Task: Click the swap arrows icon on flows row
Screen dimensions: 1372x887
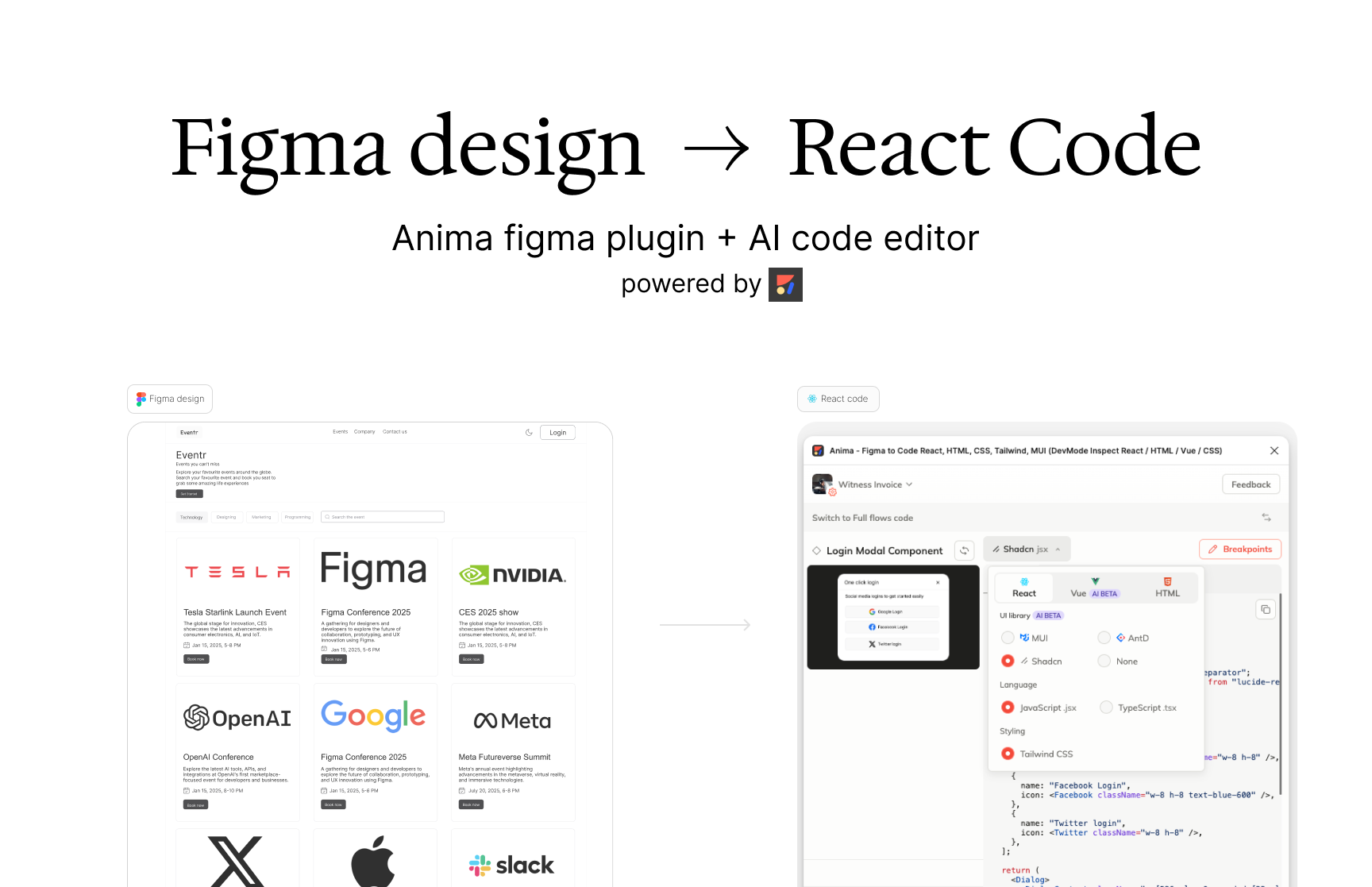Action: coord(1266,518)
